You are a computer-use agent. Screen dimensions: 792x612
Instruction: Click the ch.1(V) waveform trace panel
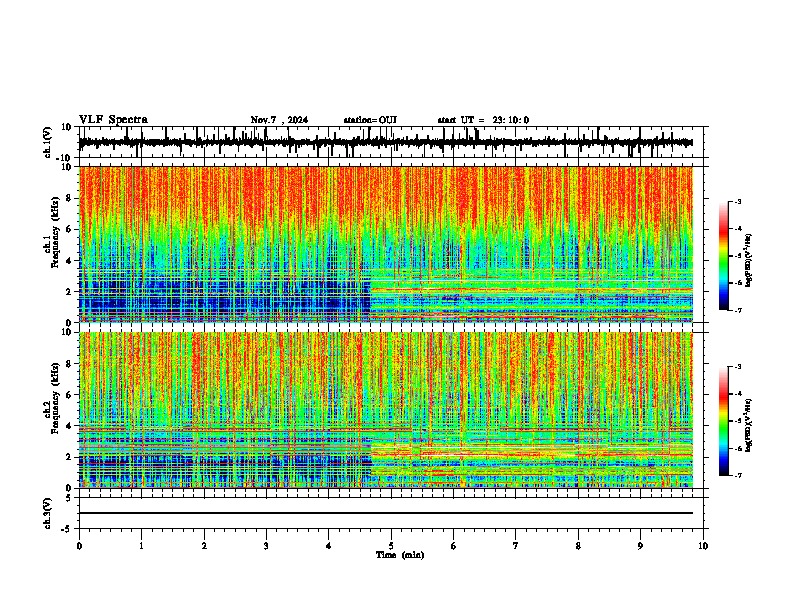pyautogui.click(x=391, y=142)
